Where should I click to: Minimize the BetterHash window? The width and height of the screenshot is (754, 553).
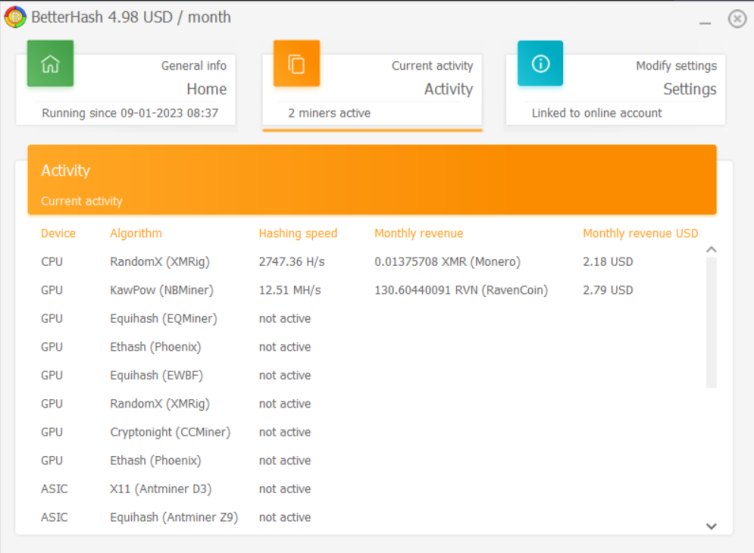point(705,22)
